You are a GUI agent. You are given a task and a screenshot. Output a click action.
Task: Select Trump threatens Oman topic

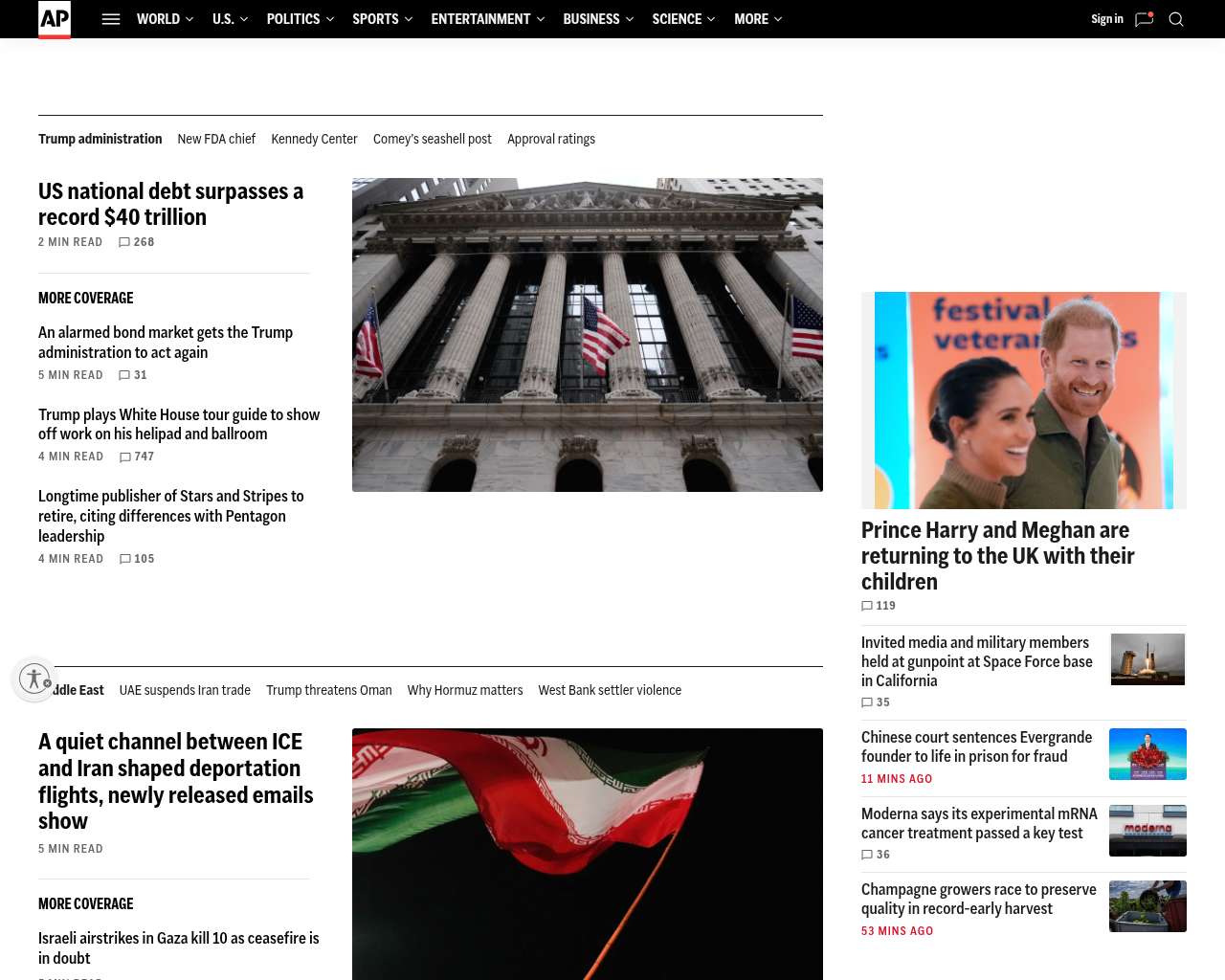tap(329, 690)
